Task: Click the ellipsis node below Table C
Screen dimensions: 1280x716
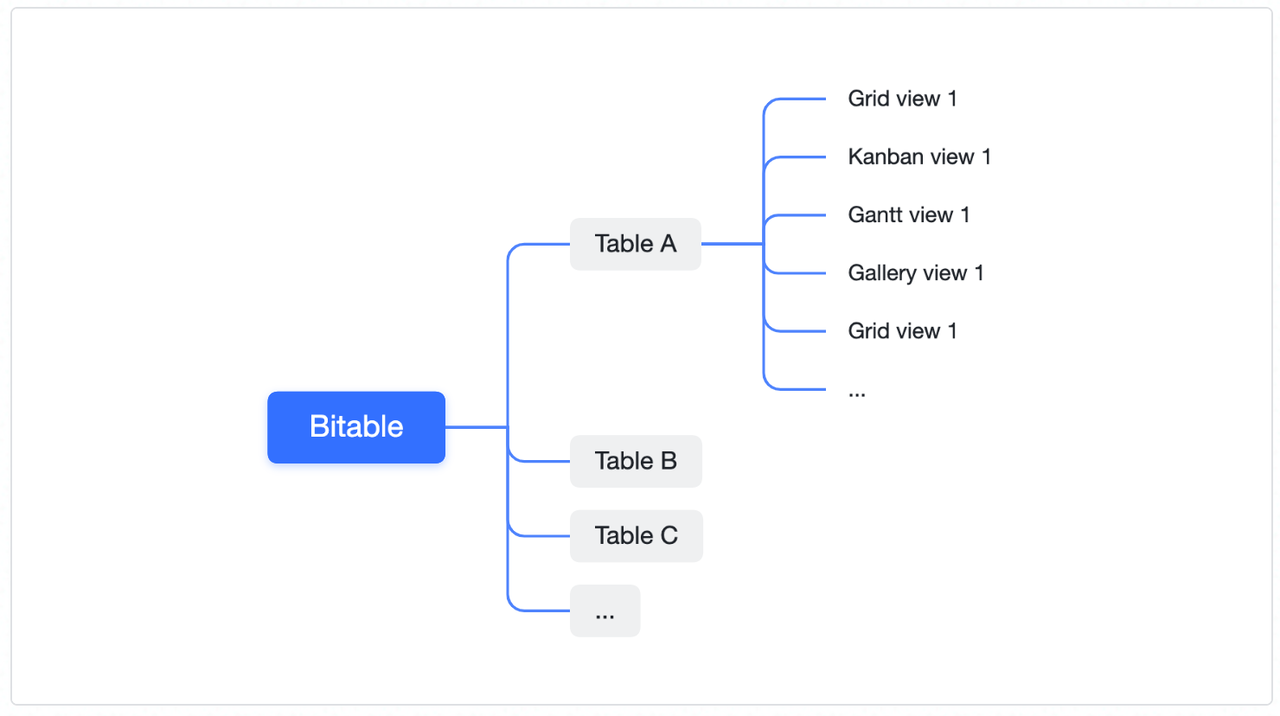Action: (605, 611)
